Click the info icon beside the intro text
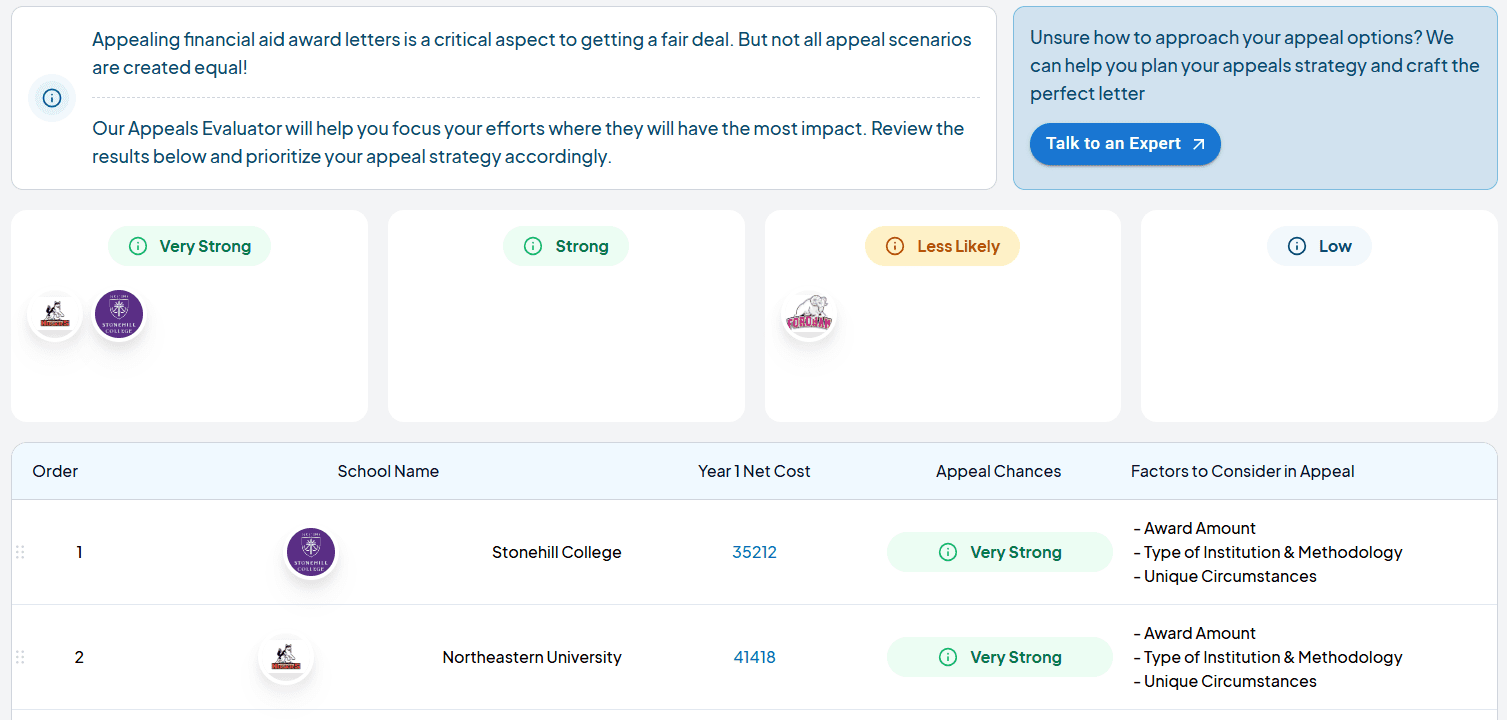The width and height of the screenshot is (1507, 720). click(52, 98)
